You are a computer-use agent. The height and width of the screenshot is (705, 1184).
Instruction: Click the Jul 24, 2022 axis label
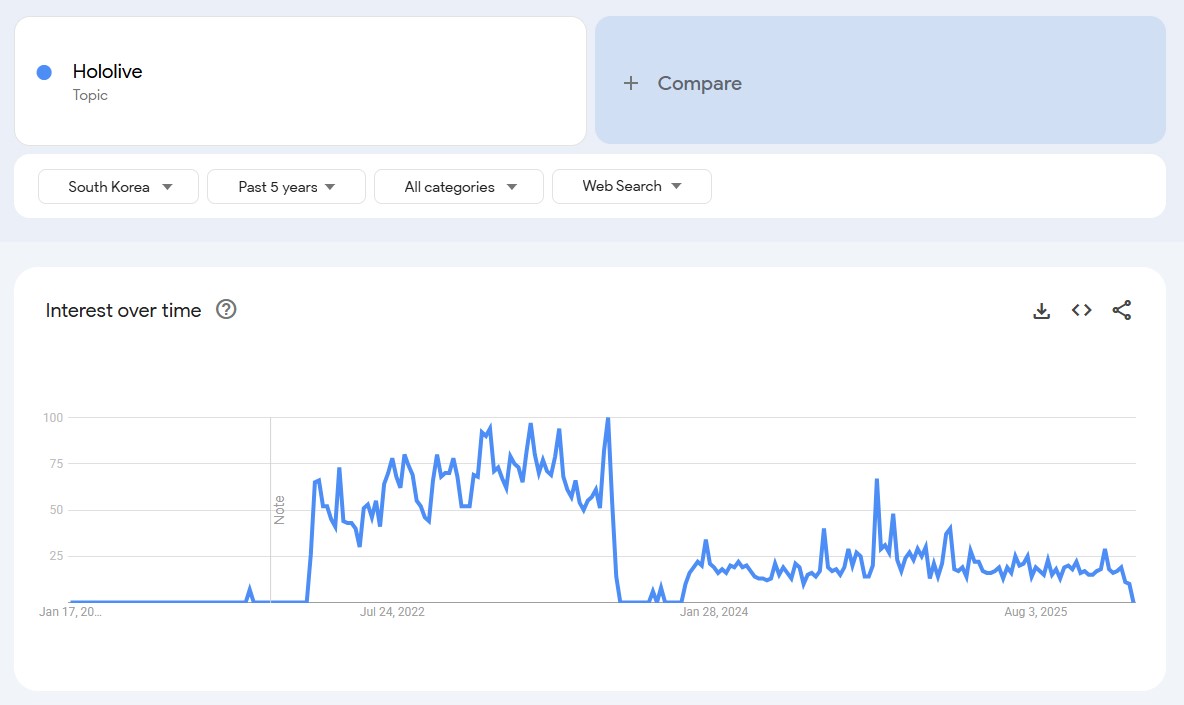tap(392, 611)
